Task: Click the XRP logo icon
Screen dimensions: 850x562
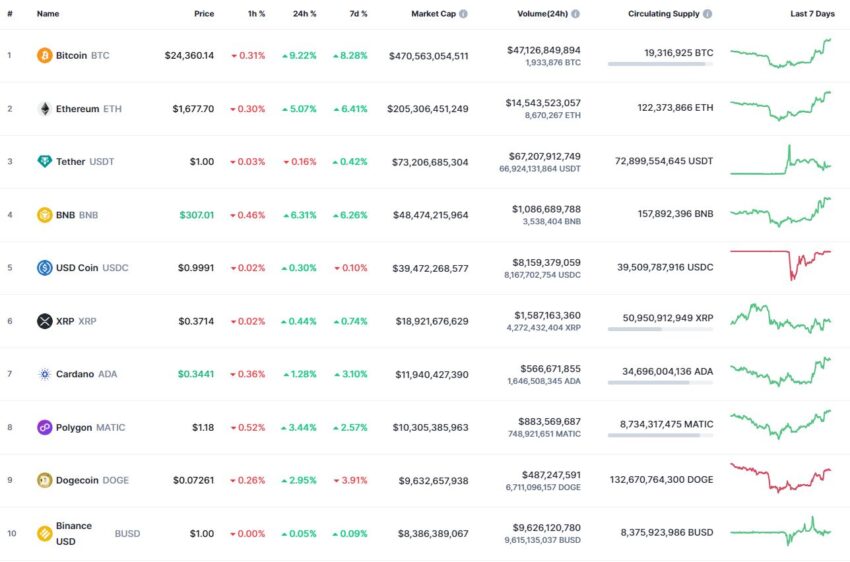Action: coord(44,321)
